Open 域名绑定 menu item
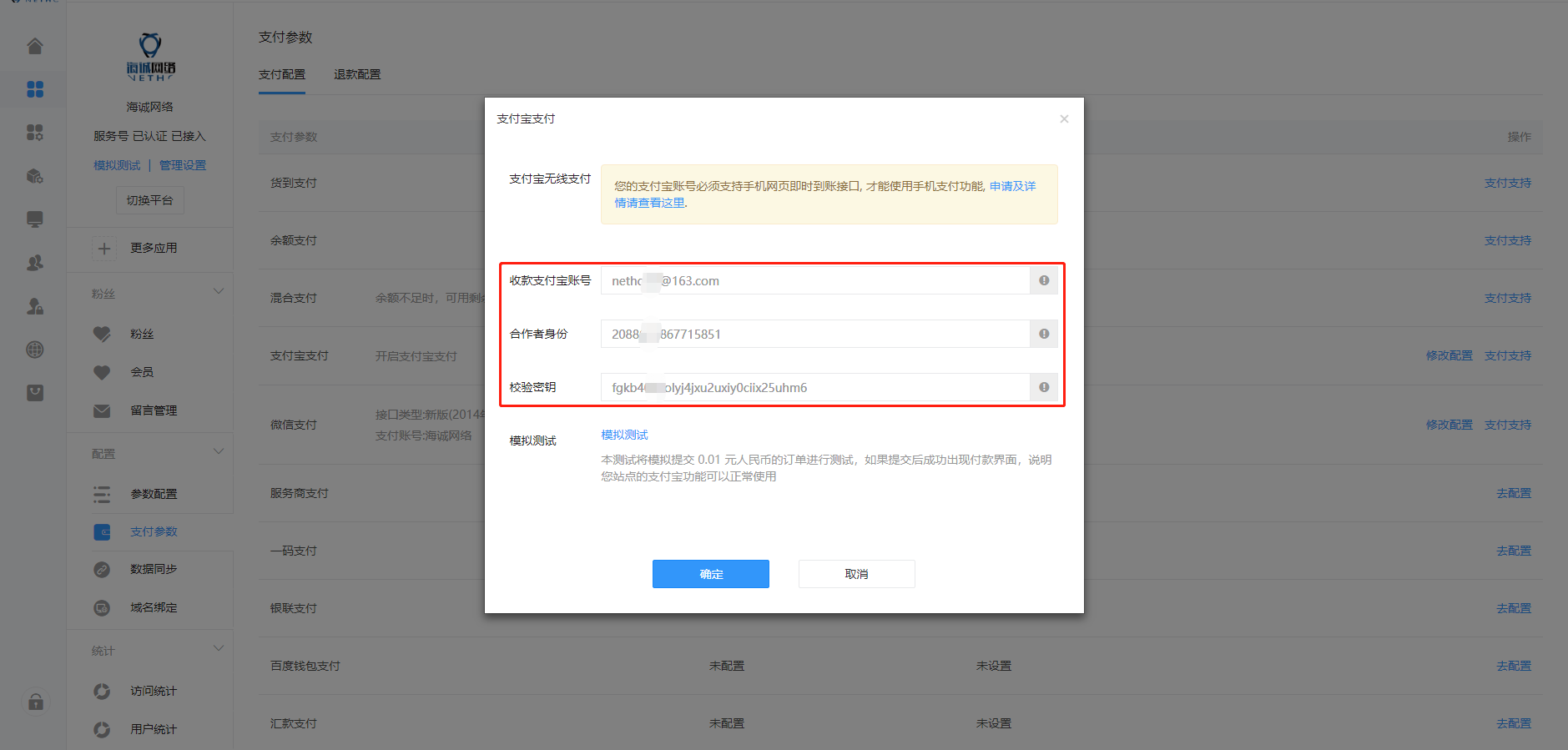 pyautogui.click(x=154, y=607)
